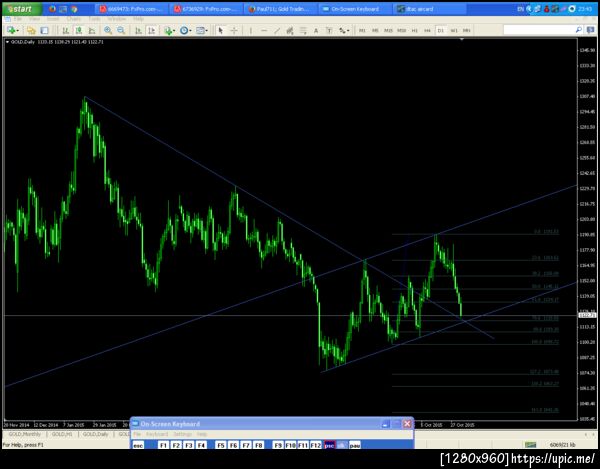Switch to M5 timeframe
The image size is (600, 469).
click(375, 30)
